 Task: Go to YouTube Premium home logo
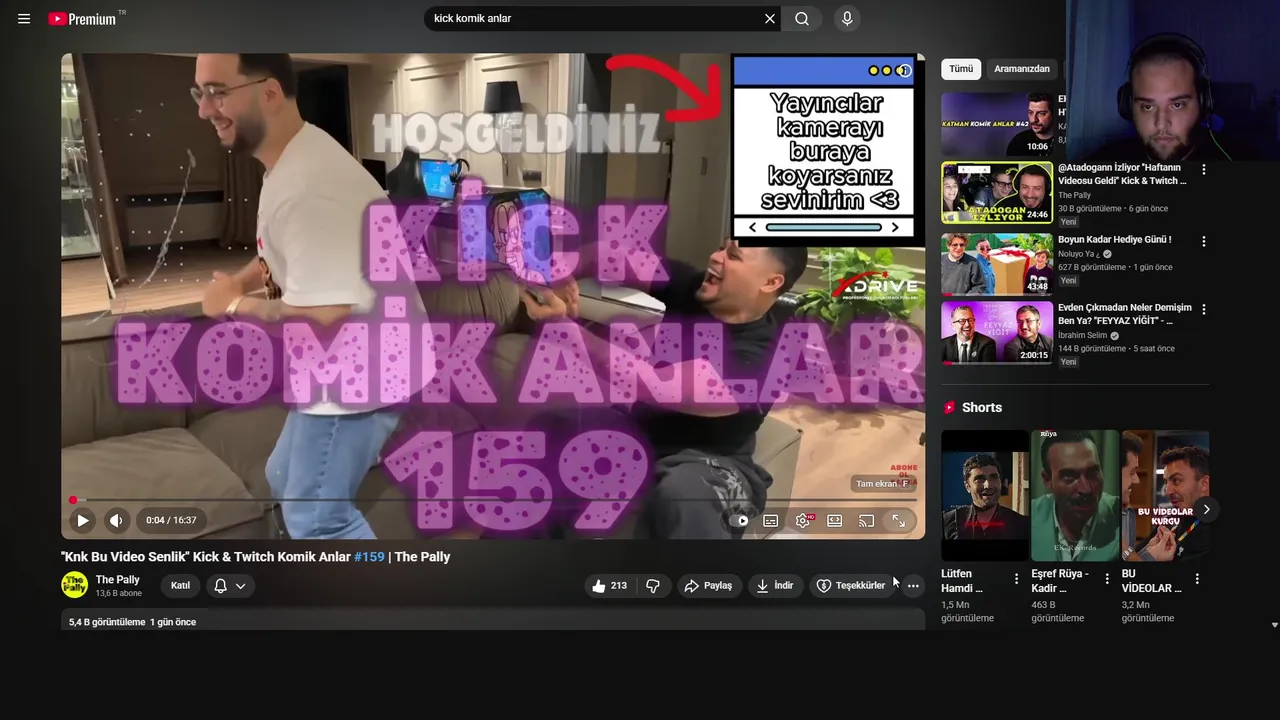coord(82,19)
